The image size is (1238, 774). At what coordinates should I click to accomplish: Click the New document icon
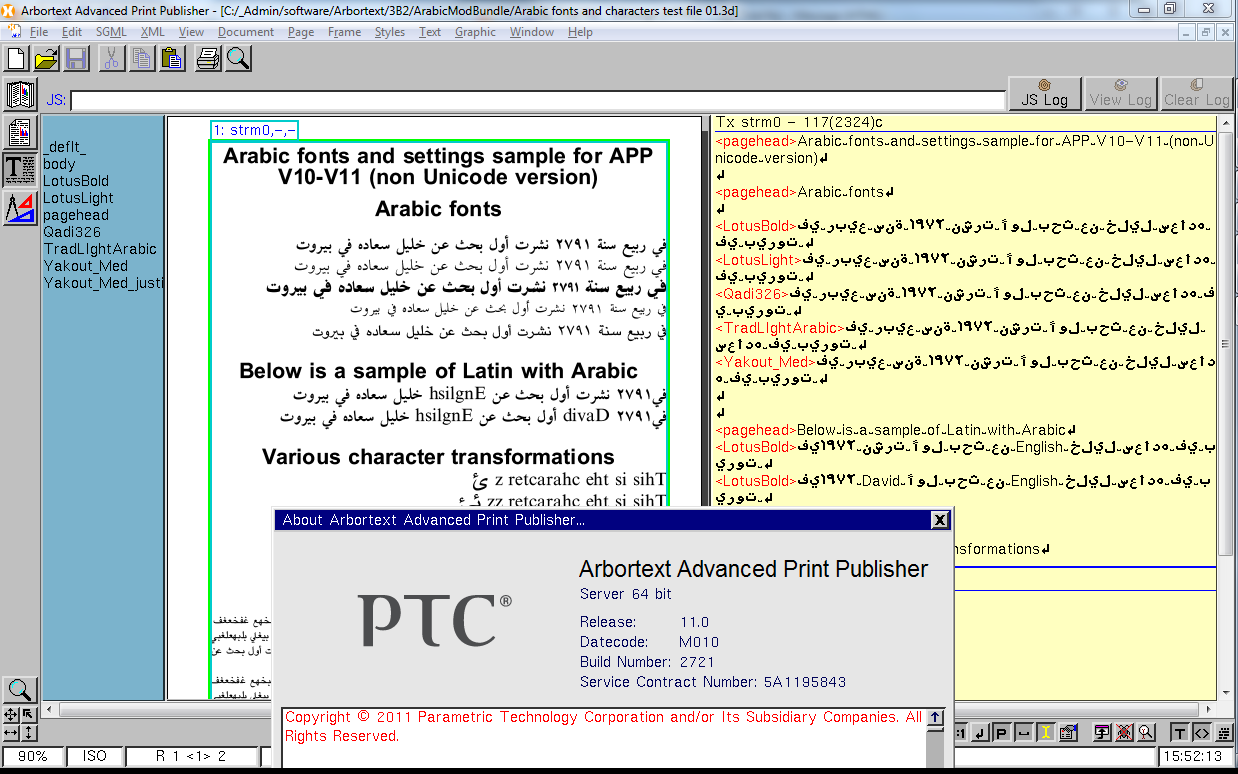click(17, 59)
